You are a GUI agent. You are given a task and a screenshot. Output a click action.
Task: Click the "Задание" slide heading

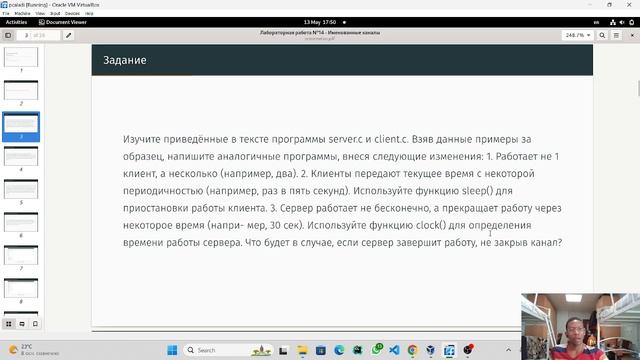click(x=125, y=60)
